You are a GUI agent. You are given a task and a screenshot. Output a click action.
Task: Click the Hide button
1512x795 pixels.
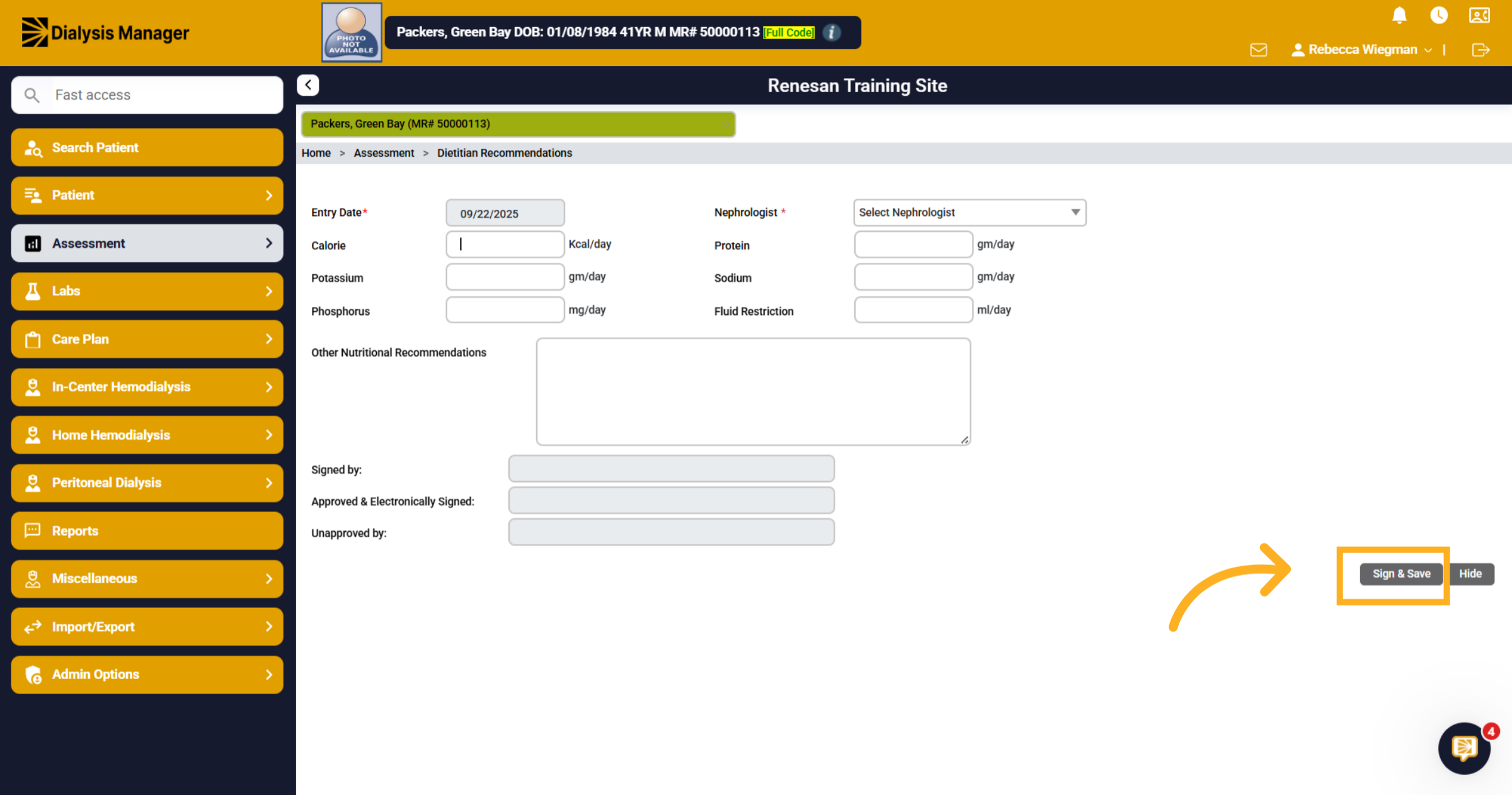pos(1470,574)
